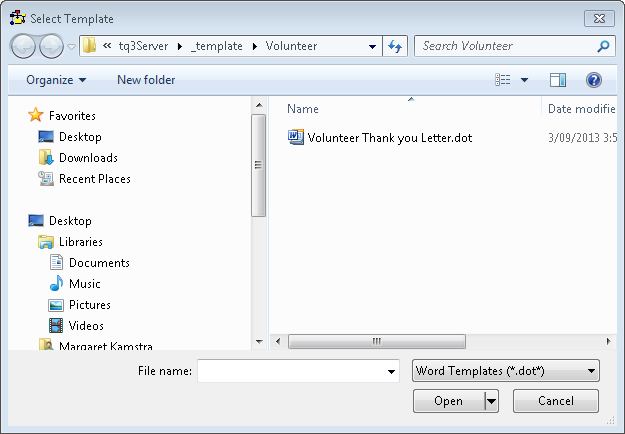This screenshot has width=625, height=434.
Task: Open the file type Word Templates dropdown
Action: tap(505, 371)
